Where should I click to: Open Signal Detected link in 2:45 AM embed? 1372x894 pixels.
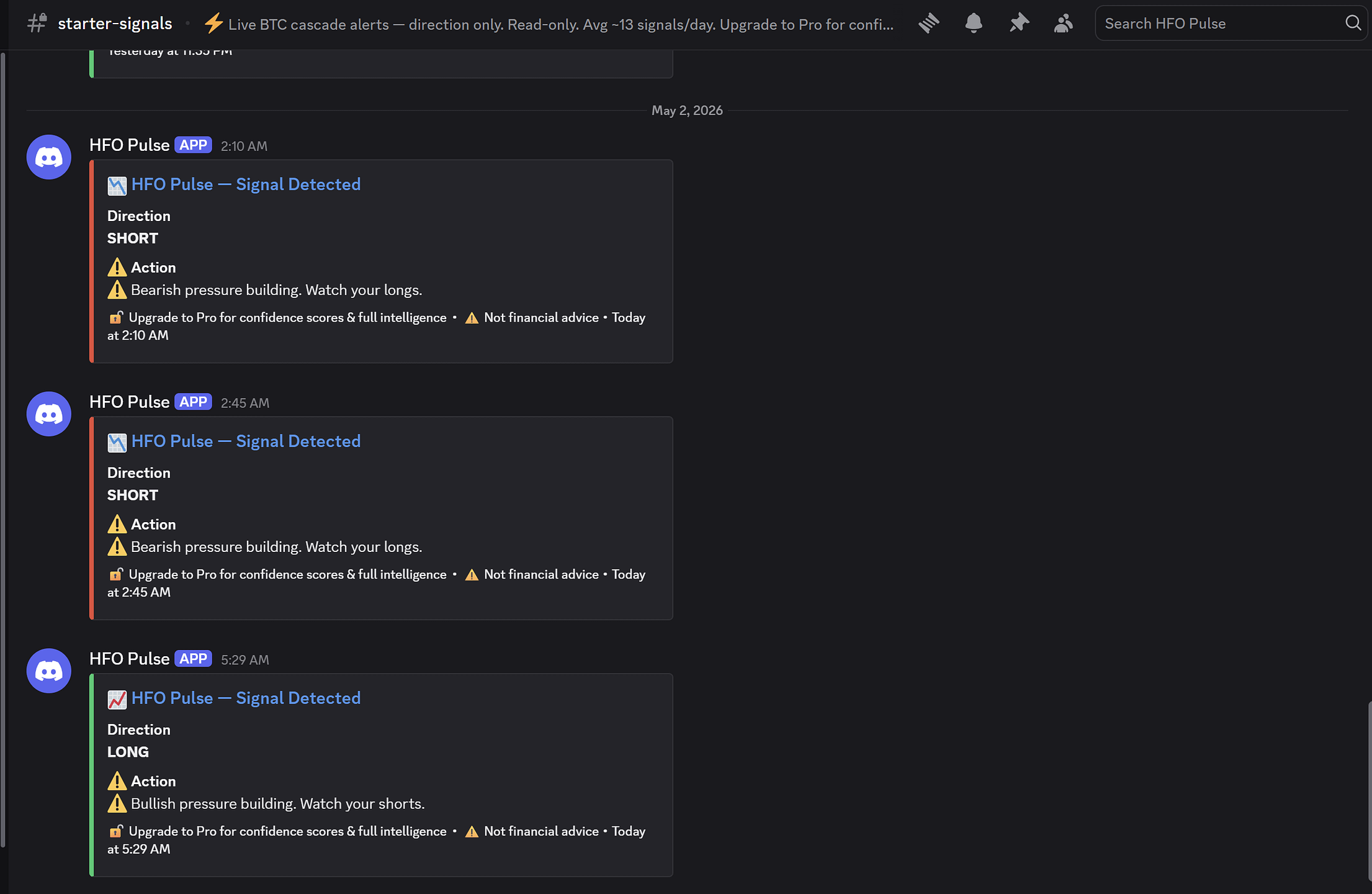pyautogui.click(x=246, y=441)
